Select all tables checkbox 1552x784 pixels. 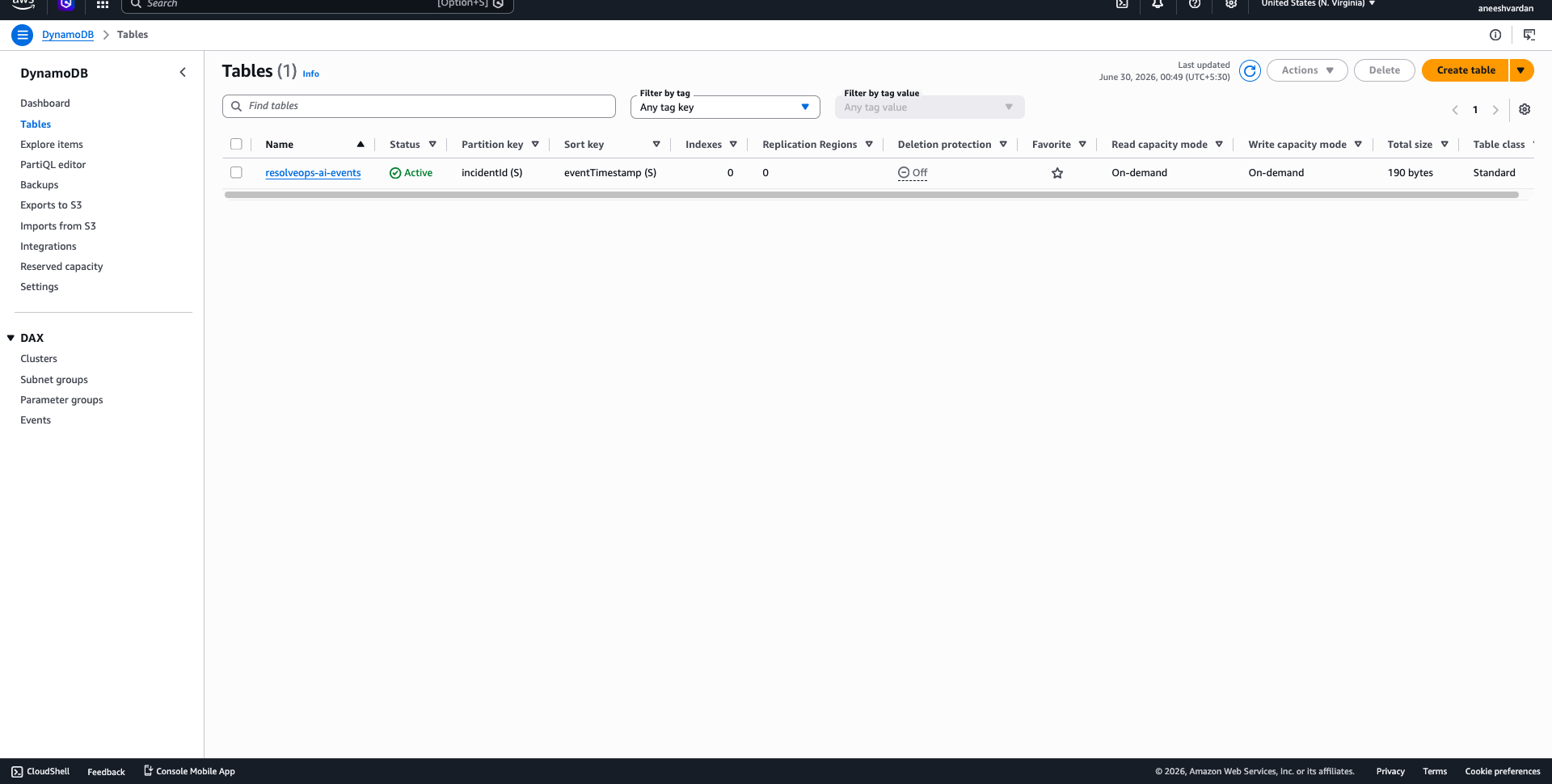[236, 145]
